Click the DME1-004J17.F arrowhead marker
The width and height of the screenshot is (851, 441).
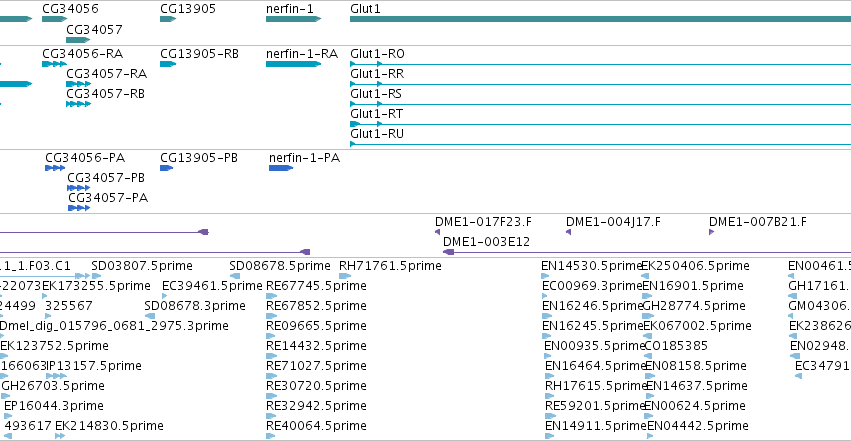[568, 232]
